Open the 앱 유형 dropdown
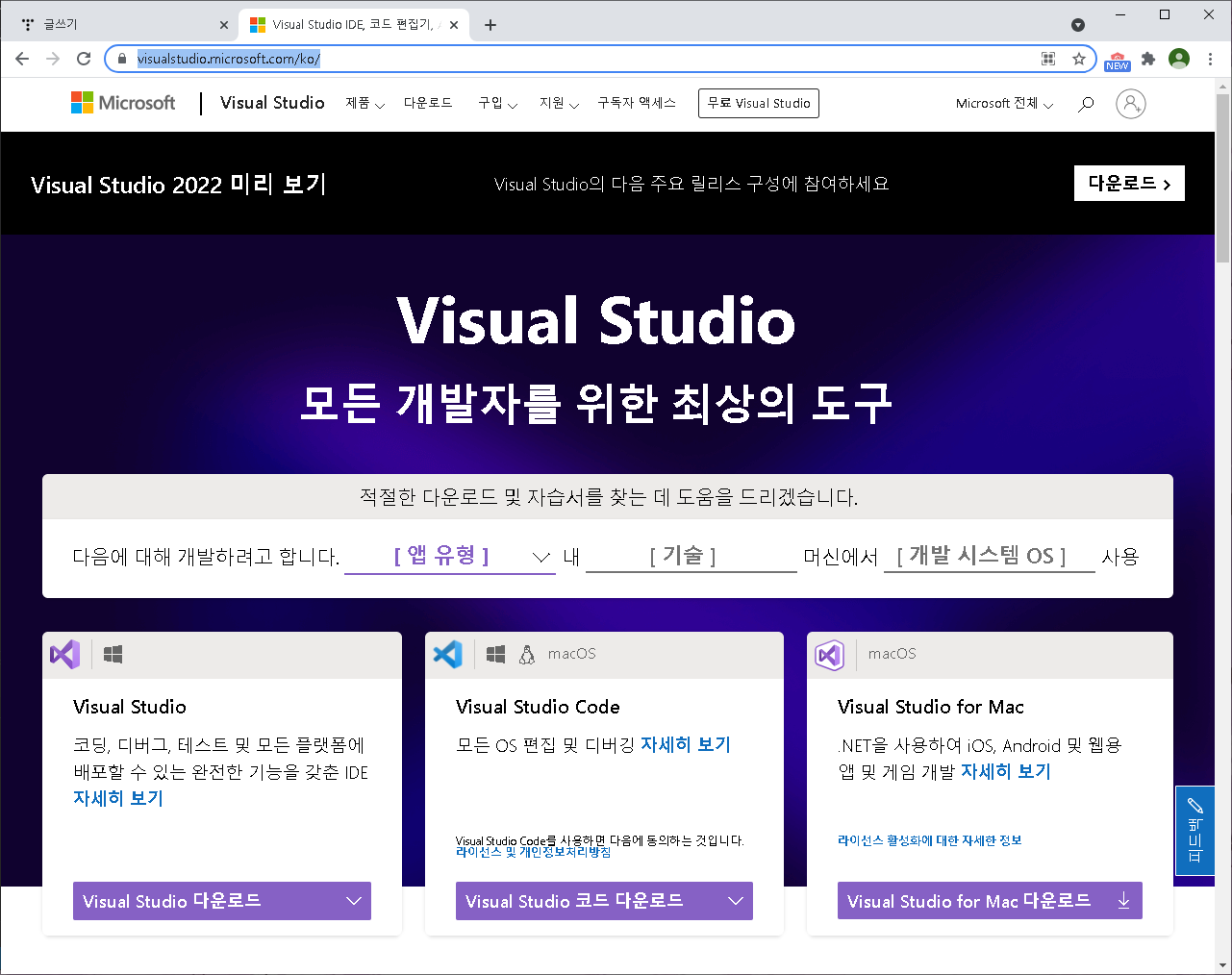 point(450,556)
